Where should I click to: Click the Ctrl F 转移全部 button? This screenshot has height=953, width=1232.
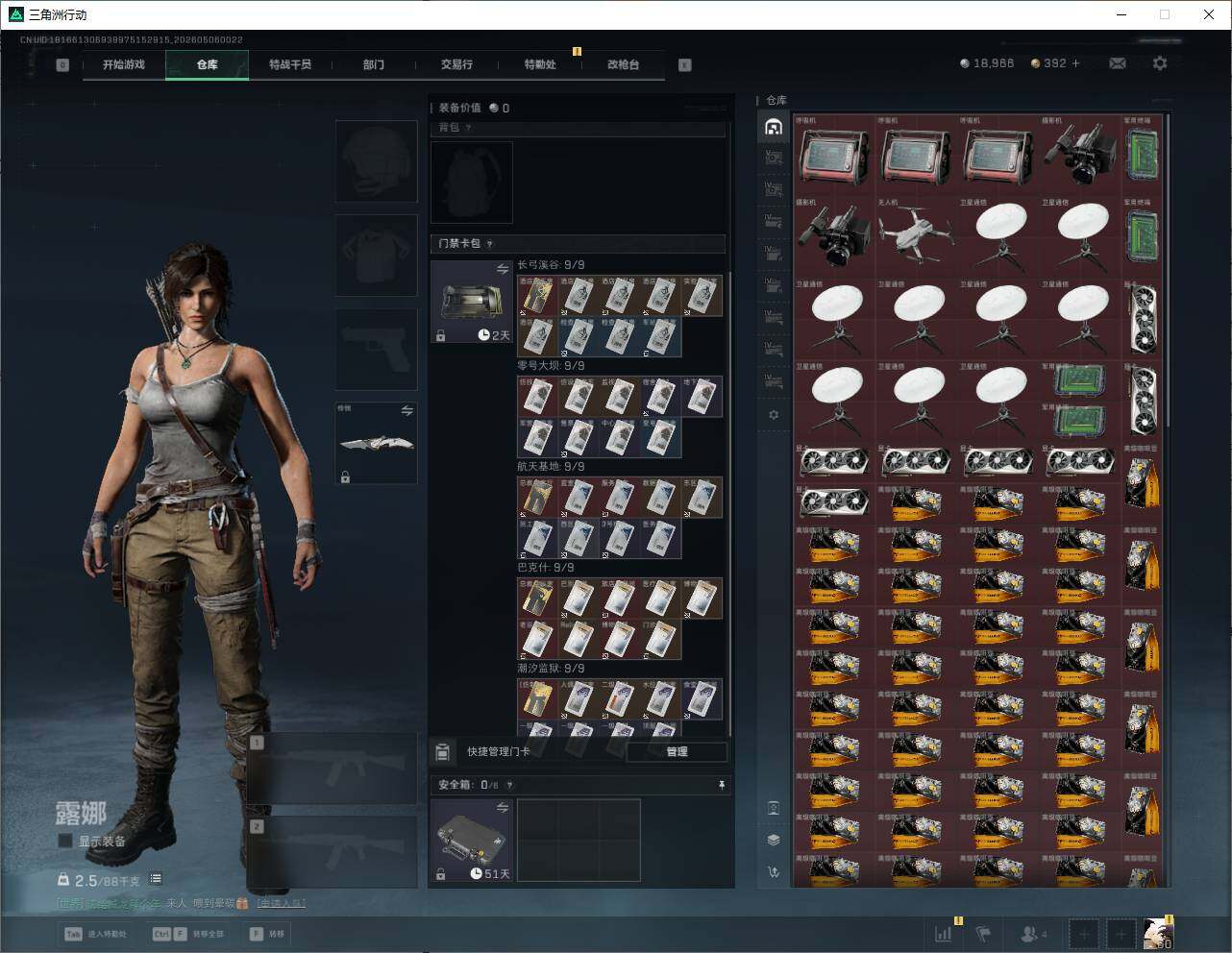[188, 934]
